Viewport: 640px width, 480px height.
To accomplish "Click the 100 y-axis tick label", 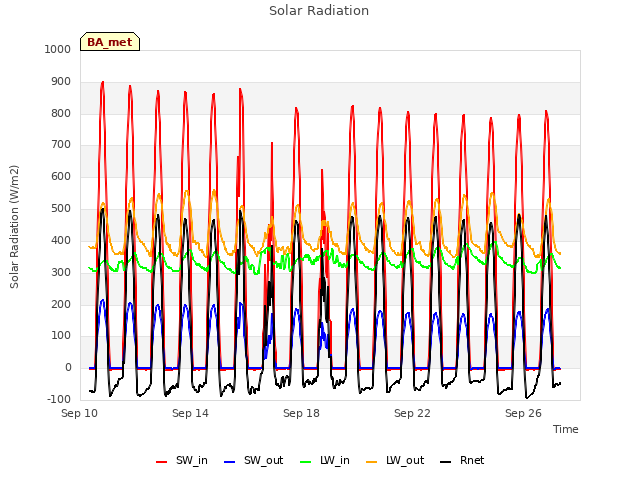I will 61,336.
